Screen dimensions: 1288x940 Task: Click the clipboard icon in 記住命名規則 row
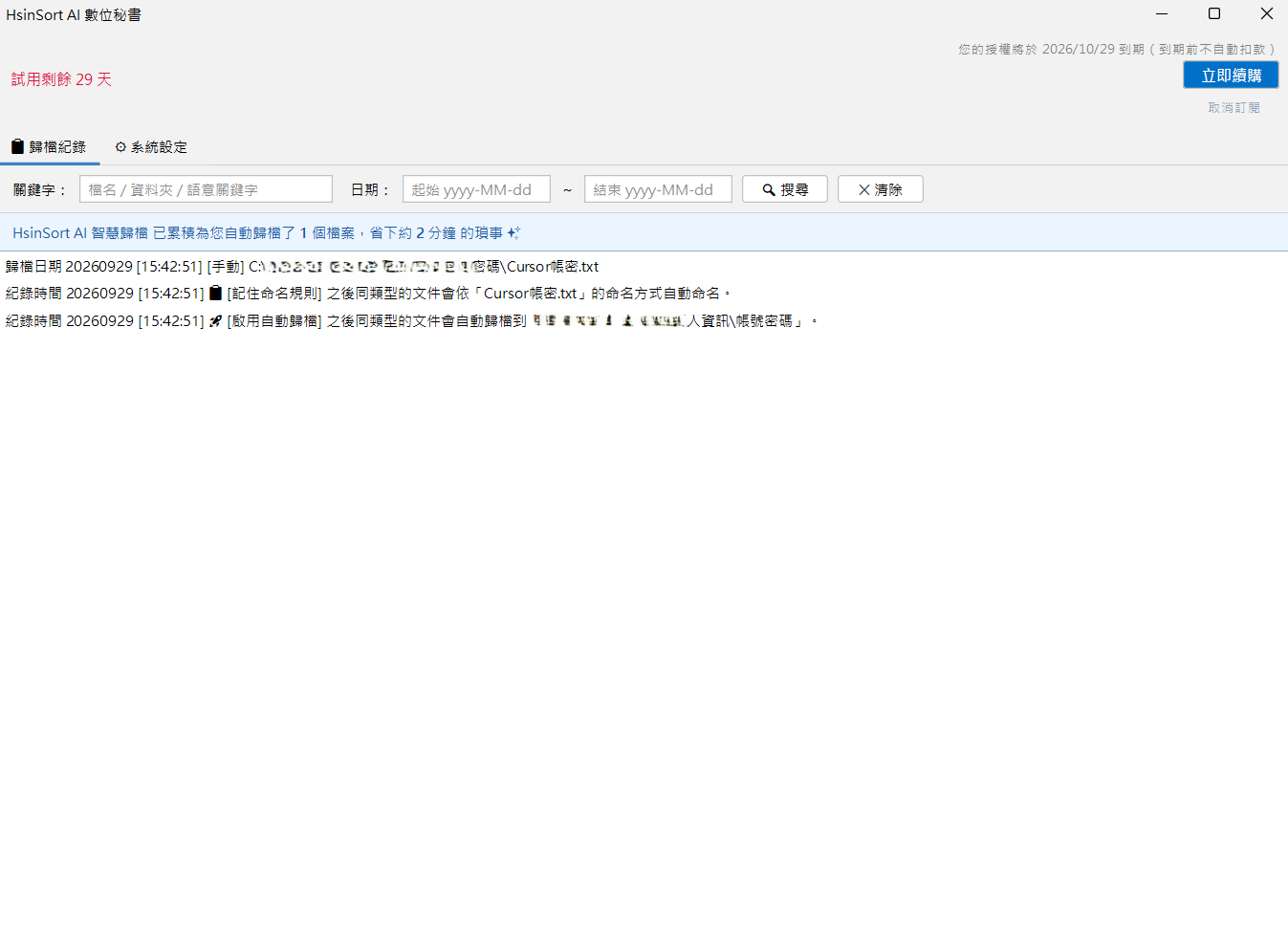click(x=215, y=294)
